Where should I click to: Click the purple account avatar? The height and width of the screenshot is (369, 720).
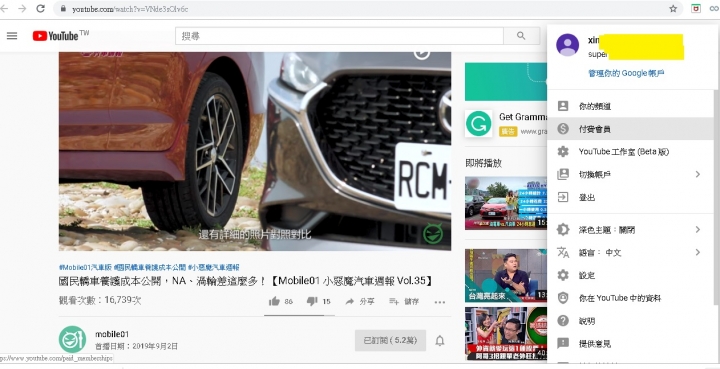click(x=567, y=45)
